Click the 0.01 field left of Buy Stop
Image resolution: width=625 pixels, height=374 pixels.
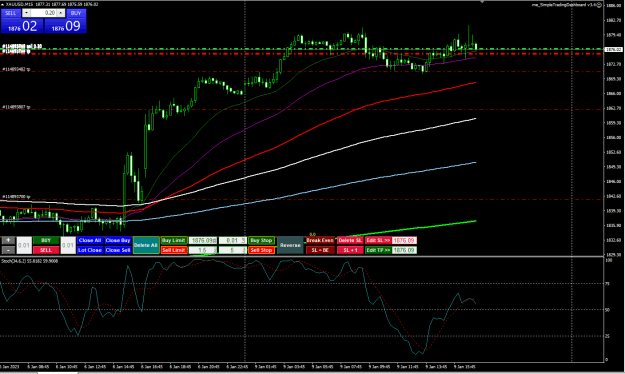233,240
